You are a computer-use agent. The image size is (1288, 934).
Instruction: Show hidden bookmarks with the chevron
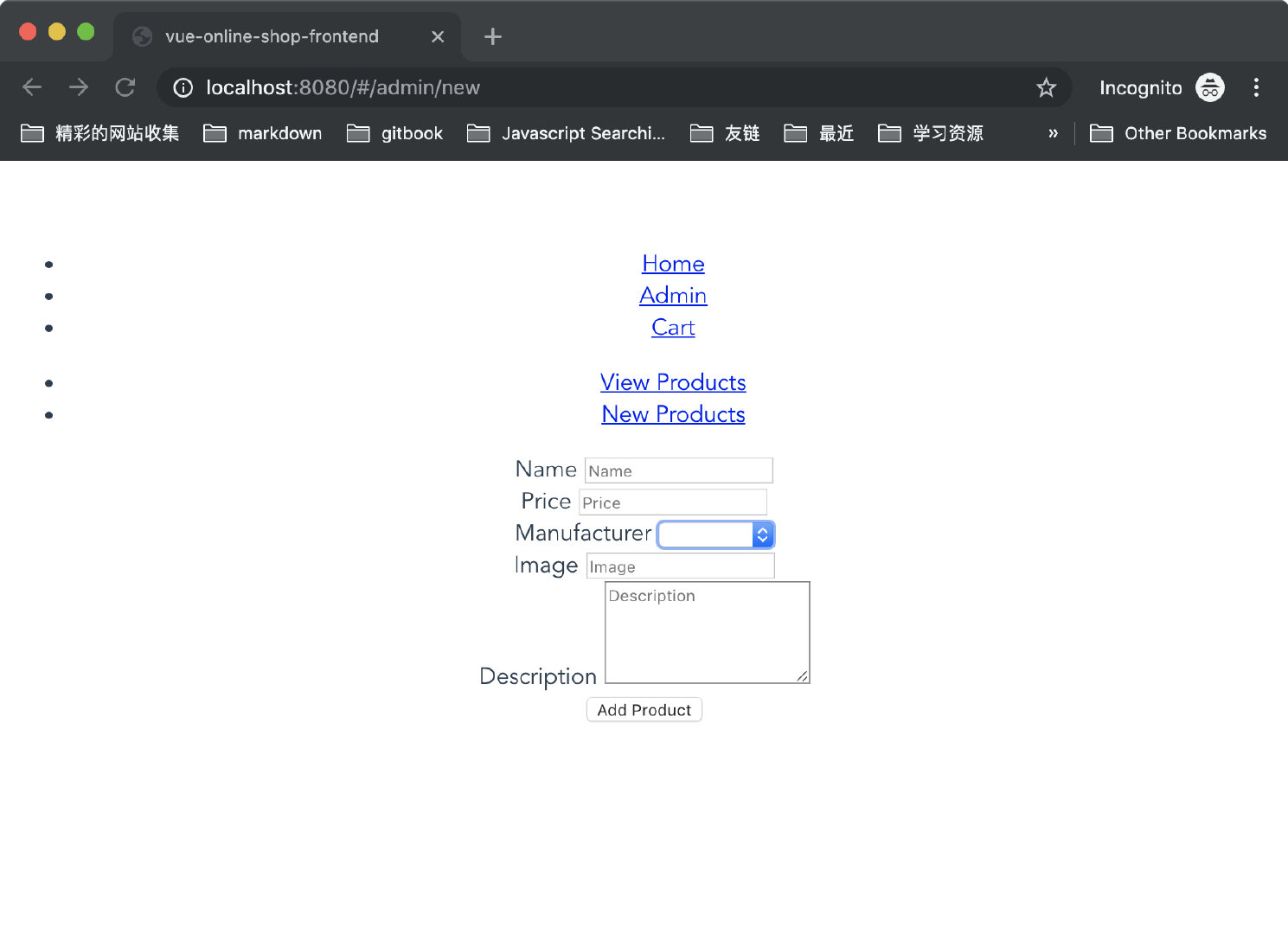1053,133
